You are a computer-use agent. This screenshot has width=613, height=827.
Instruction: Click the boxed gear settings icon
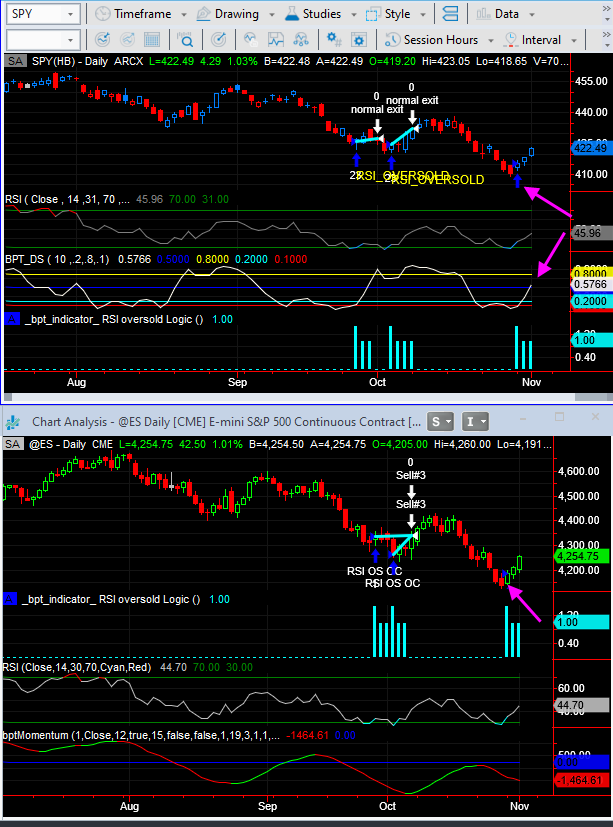359,40
